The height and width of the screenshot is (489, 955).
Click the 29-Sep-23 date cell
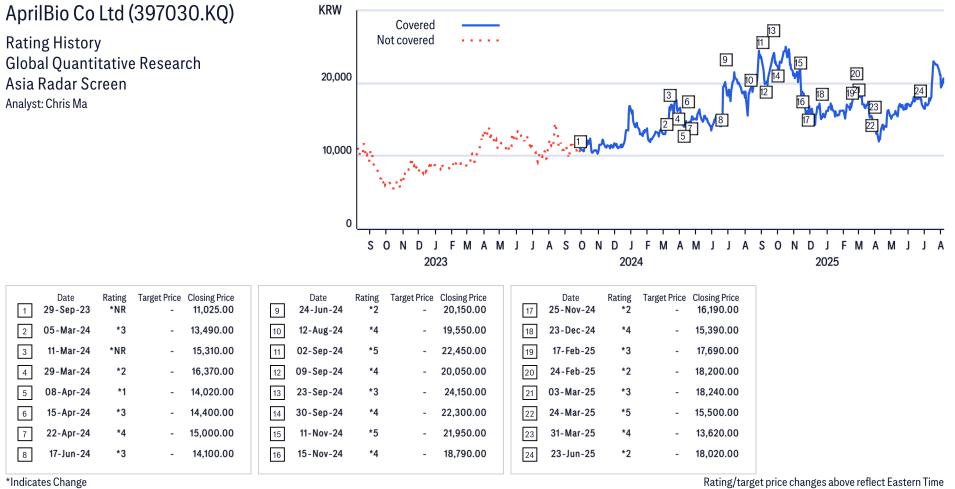tap(66, 309)
